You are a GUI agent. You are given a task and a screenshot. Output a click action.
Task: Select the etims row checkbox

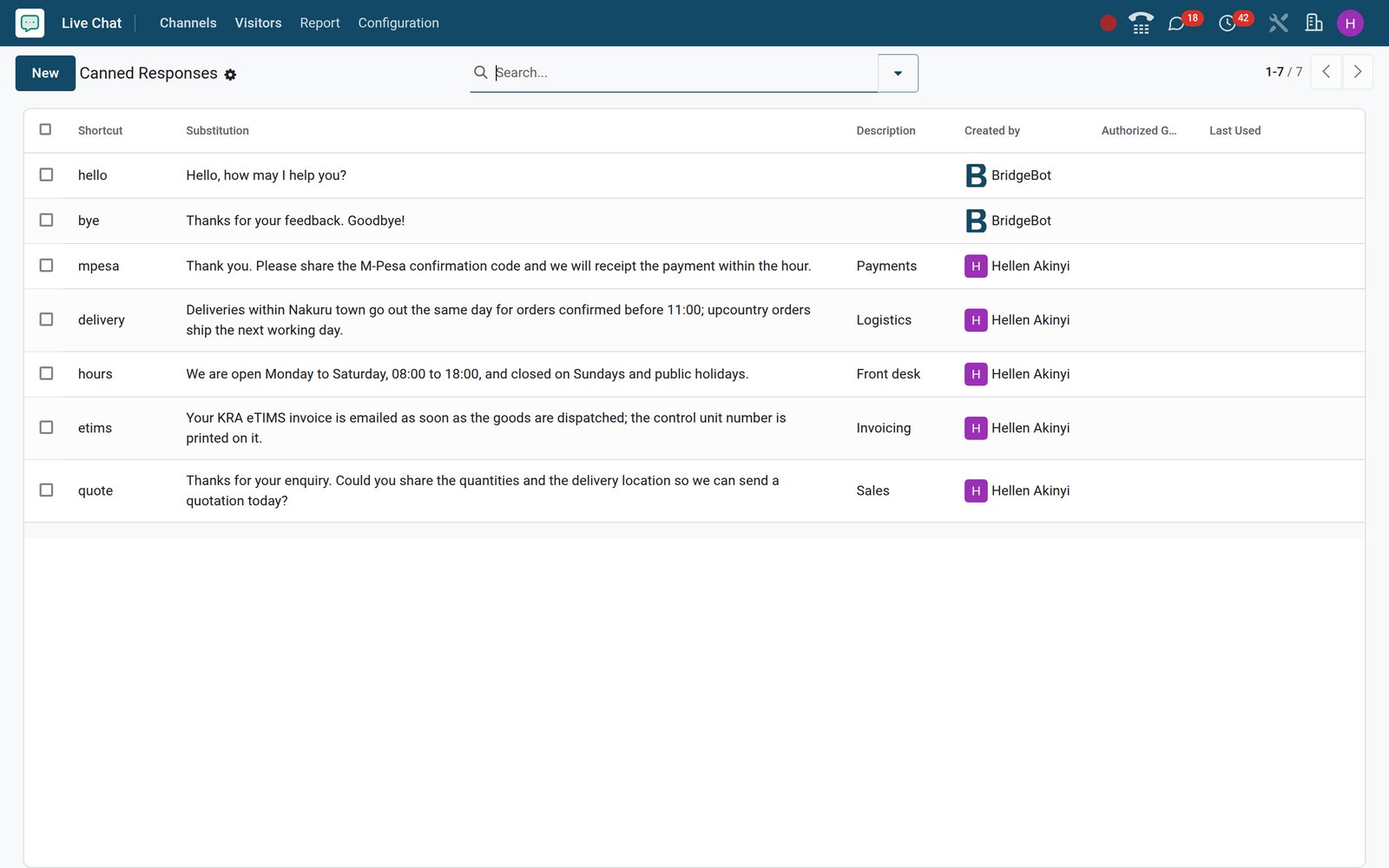[x=46, y=427]
